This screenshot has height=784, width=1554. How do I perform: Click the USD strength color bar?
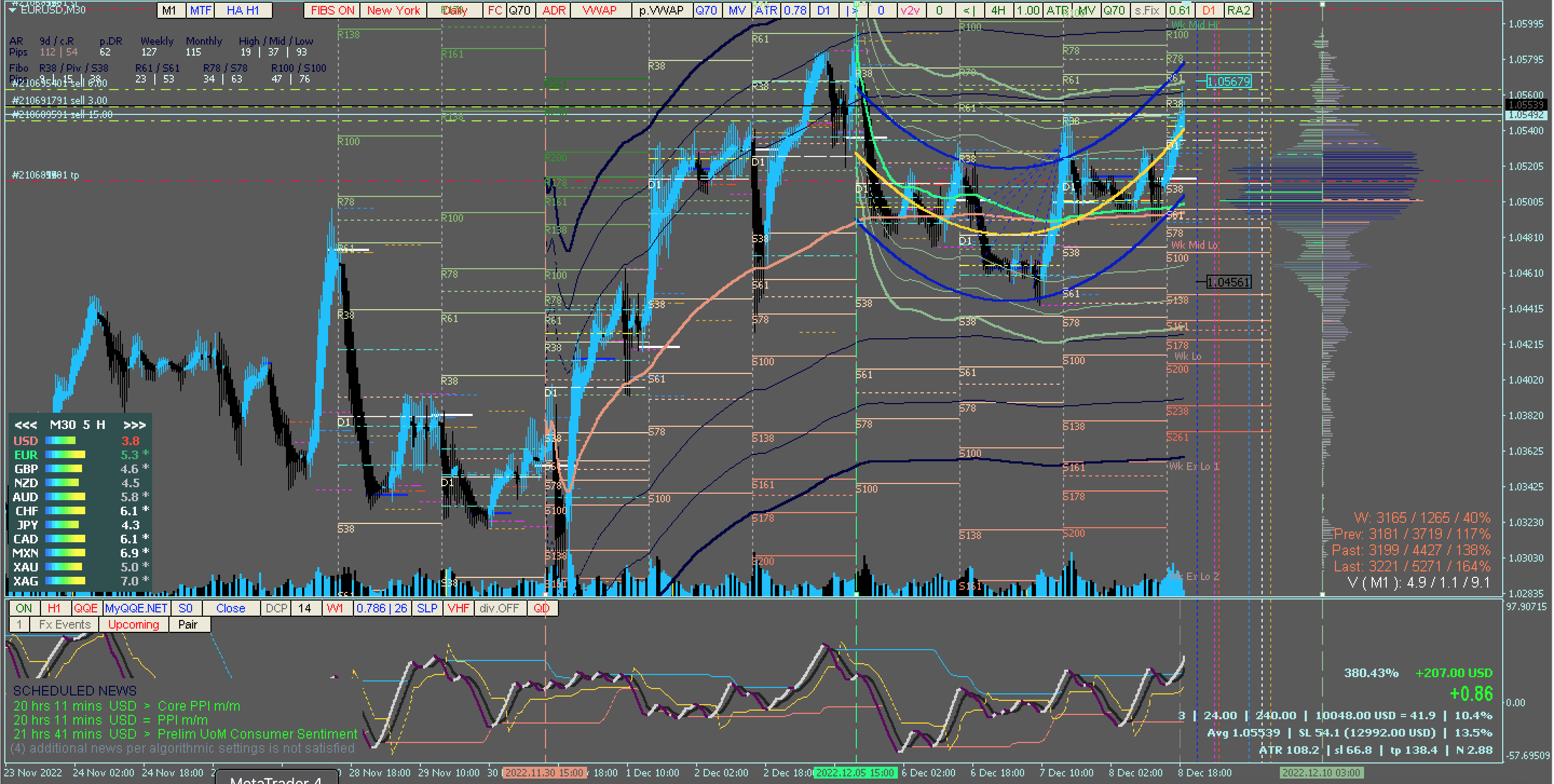[x=60, y=441]
